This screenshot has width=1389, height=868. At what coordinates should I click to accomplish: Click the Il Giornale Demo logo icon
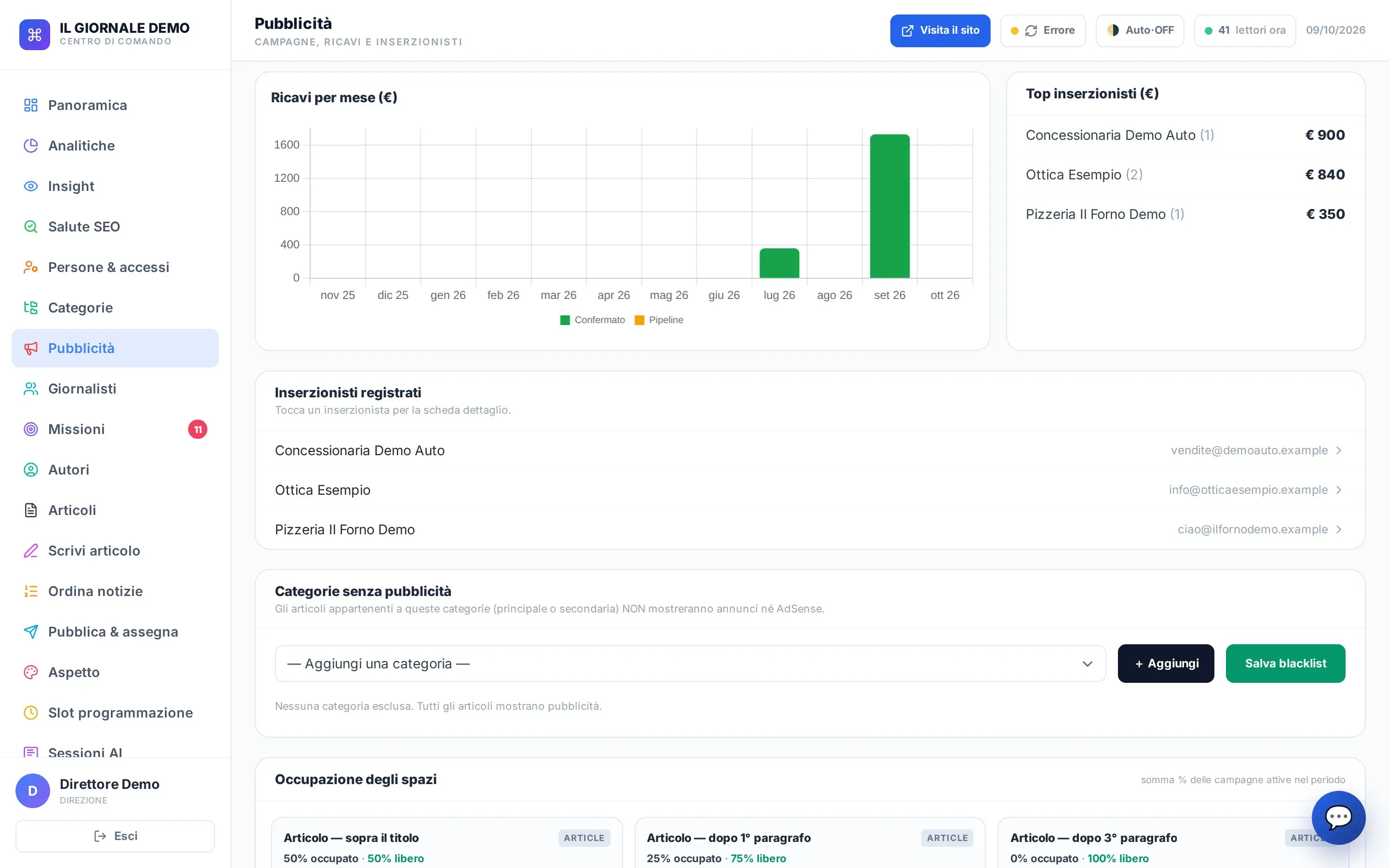pos(34,34)
